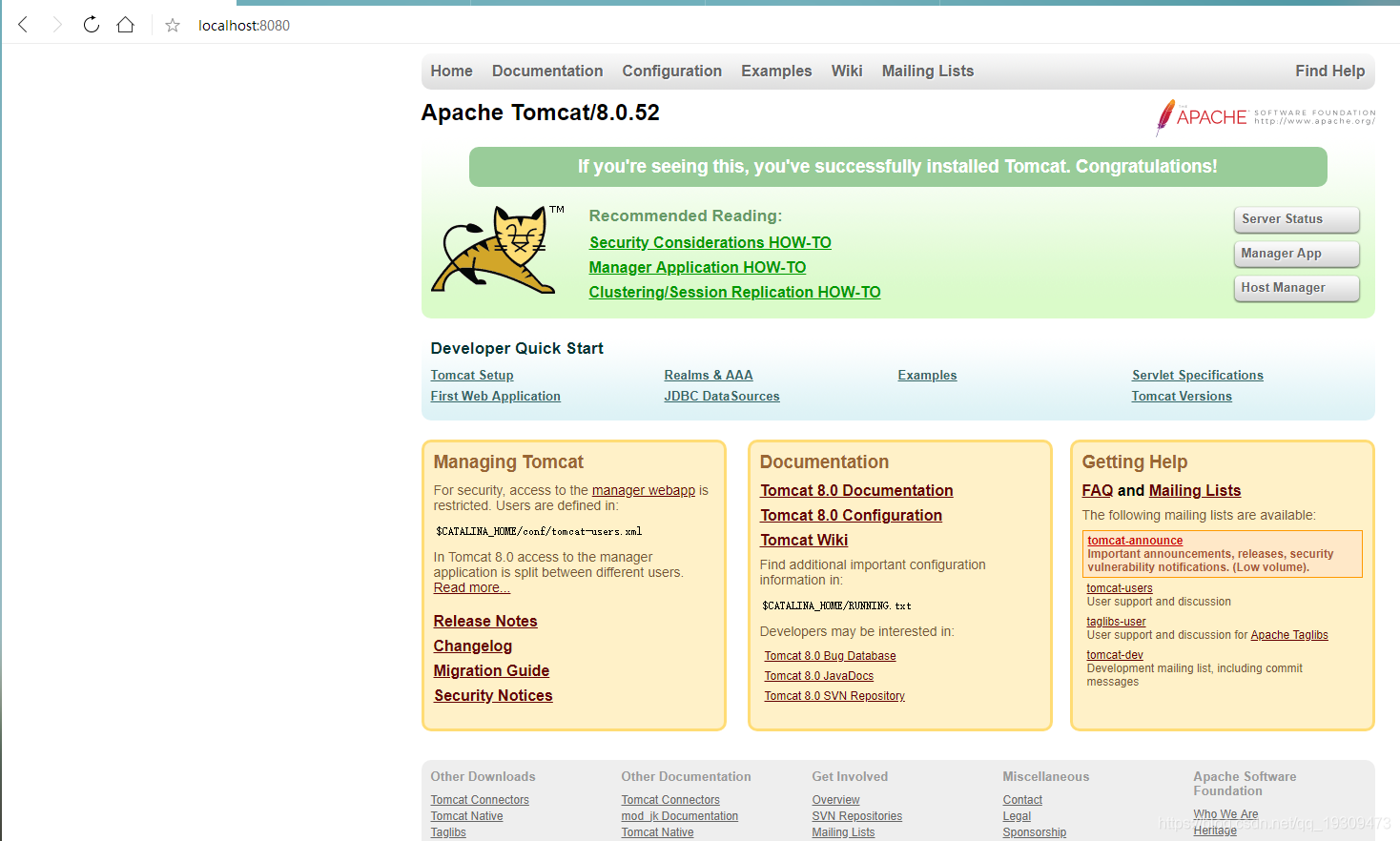Open the Realms & AAA link
The height and width of the screenshot is (841, 1400).
pyautogui.click(x=709, y=376)
